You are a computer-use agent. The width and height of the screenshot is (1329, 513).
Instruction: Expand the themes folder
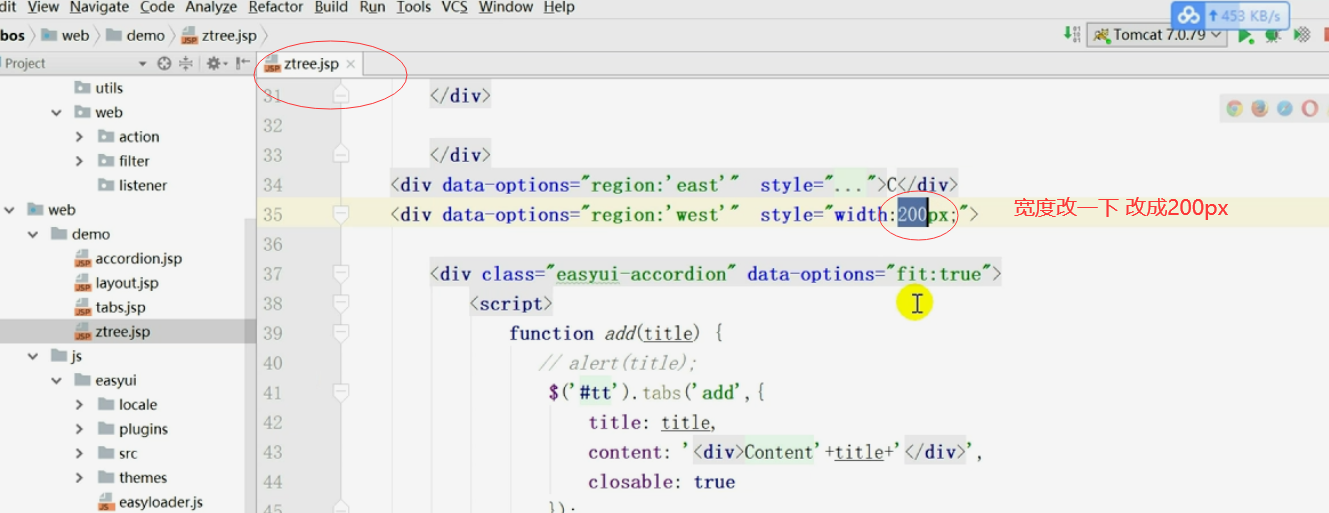click(x=80, y=478)
